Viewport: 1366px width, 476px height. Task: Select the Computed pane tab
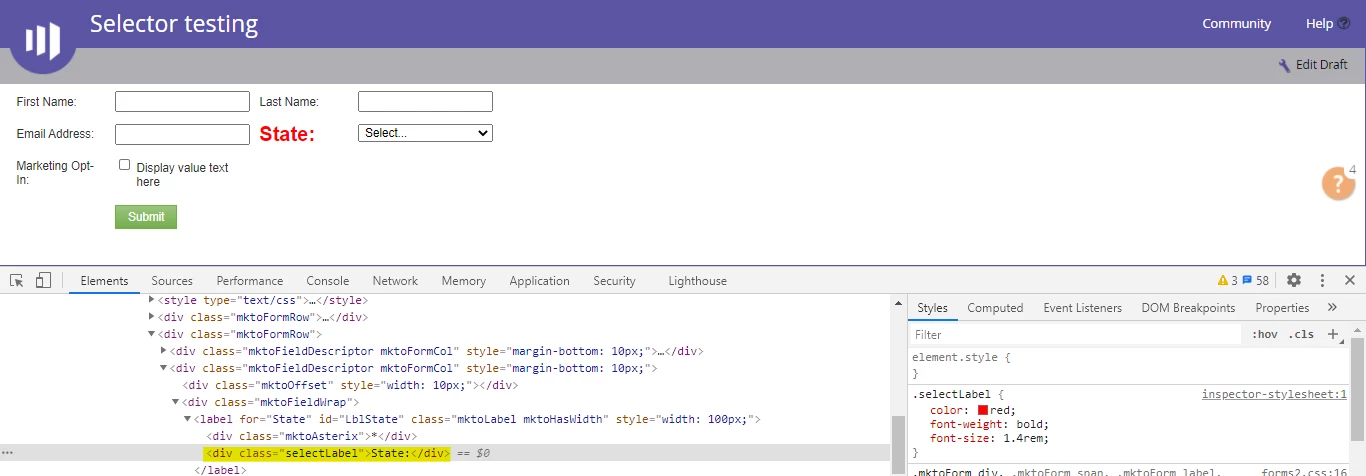tap(995, 308)
